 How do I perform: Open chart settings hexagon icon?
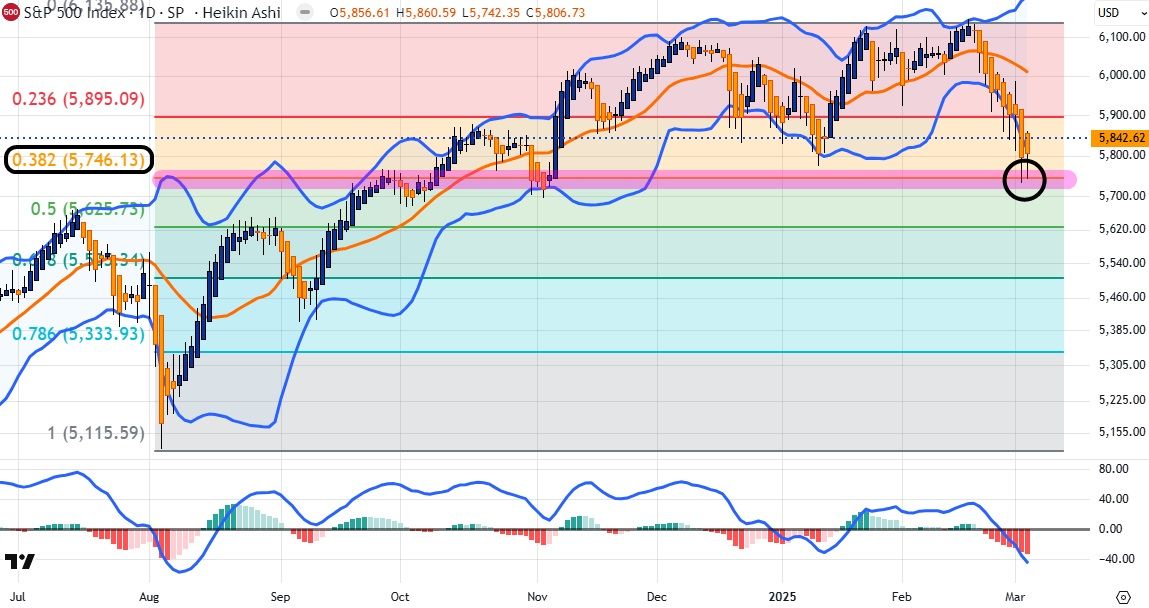[1122, 595]
